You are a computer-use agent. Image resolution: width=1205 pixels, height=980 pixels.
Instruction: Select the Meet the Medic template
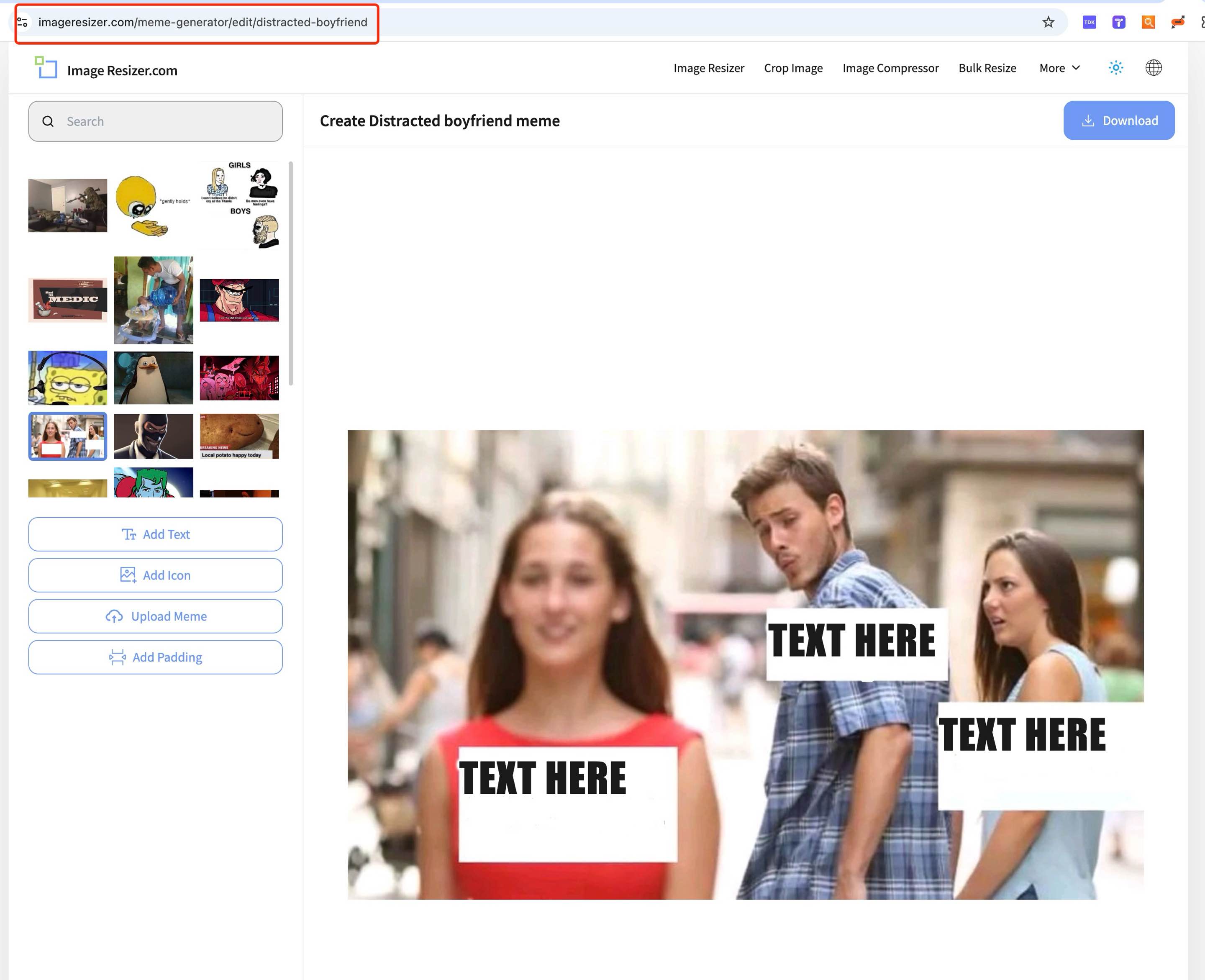(x=68, y=300)
